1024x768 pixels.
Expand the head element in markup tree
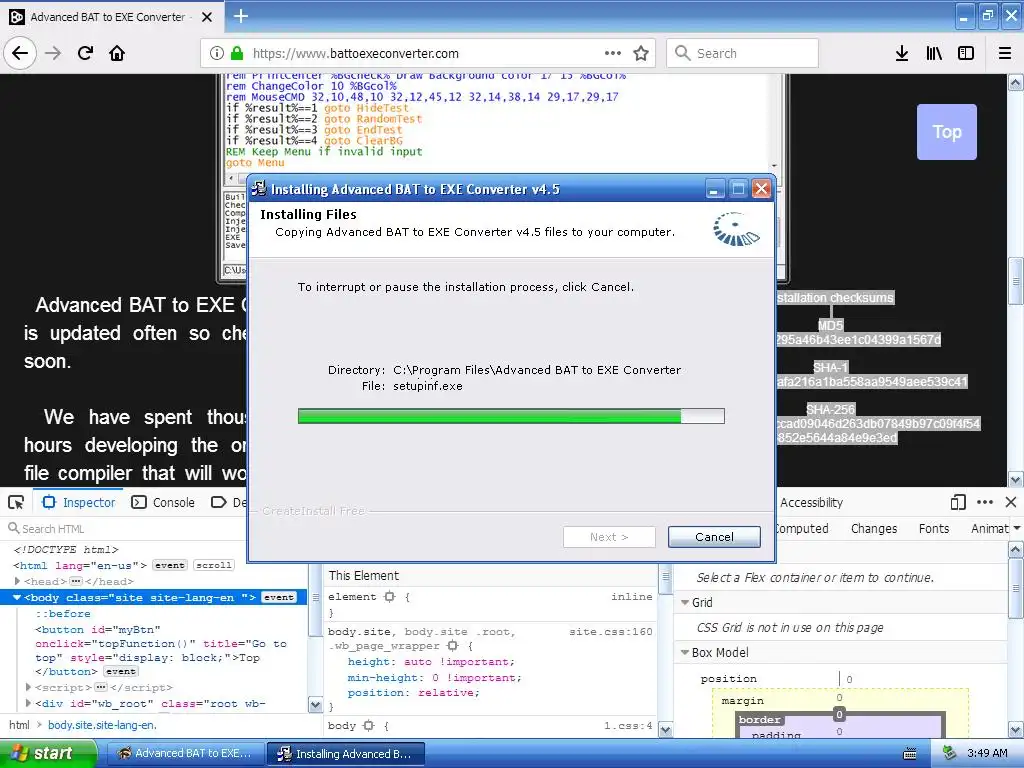click(18, 581)
